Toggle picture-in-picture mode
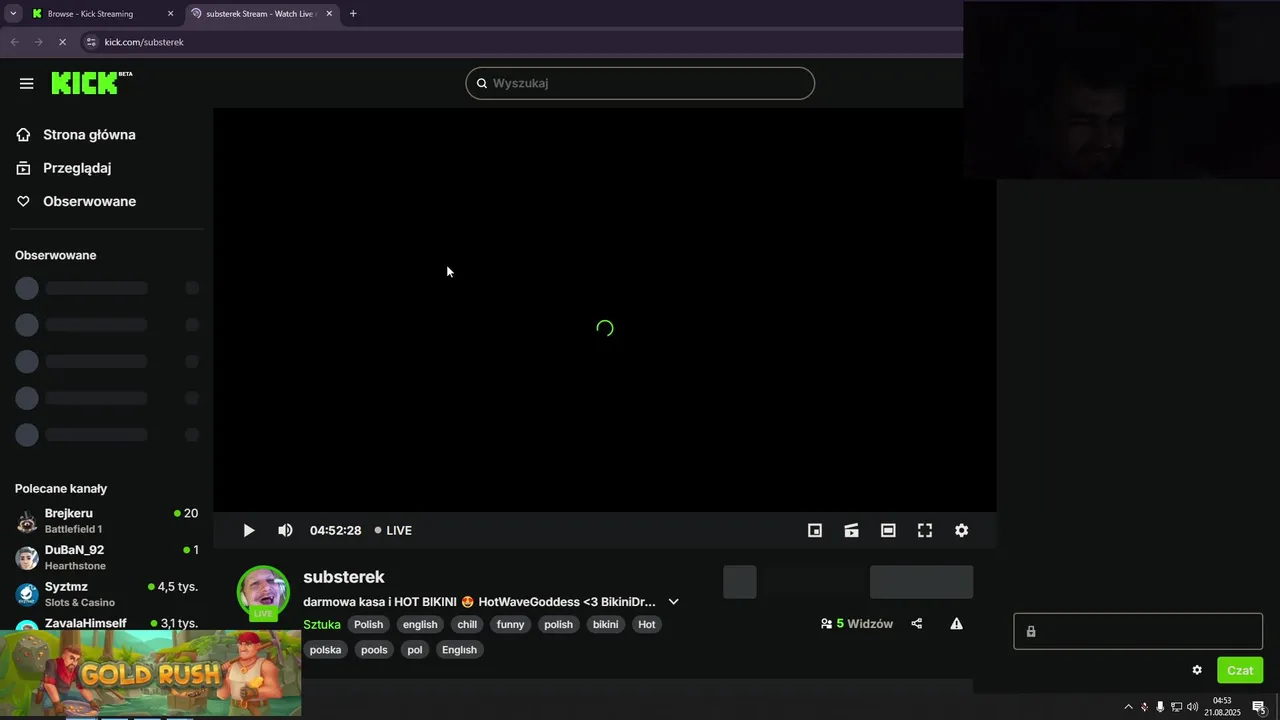Viewport: 1280px width, 720px height. point(815,531)
